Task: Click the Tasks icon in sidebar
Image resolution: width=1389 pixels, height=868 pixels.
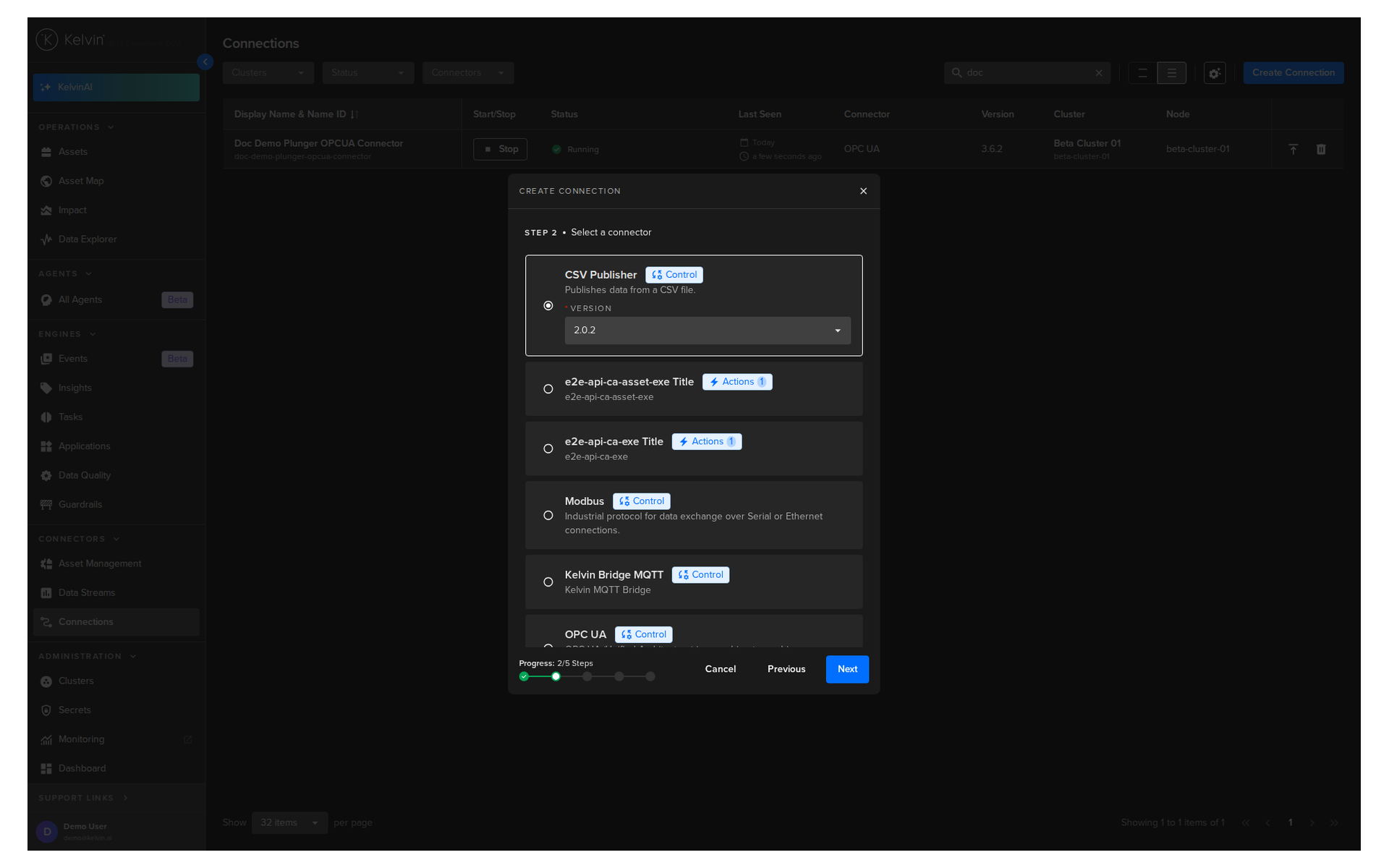Action: [x=46, y=417]
